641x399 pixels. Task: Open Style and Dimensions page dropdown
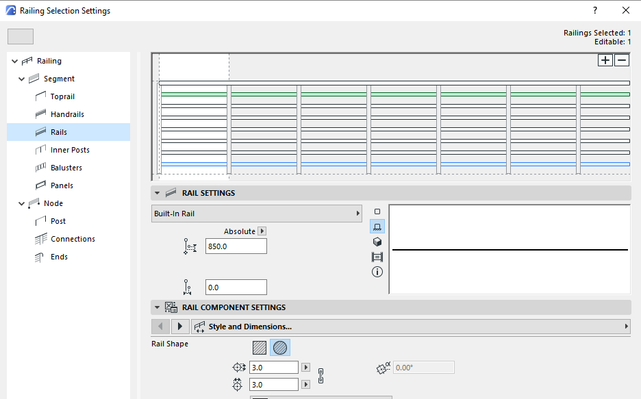[x=411, y=327]
